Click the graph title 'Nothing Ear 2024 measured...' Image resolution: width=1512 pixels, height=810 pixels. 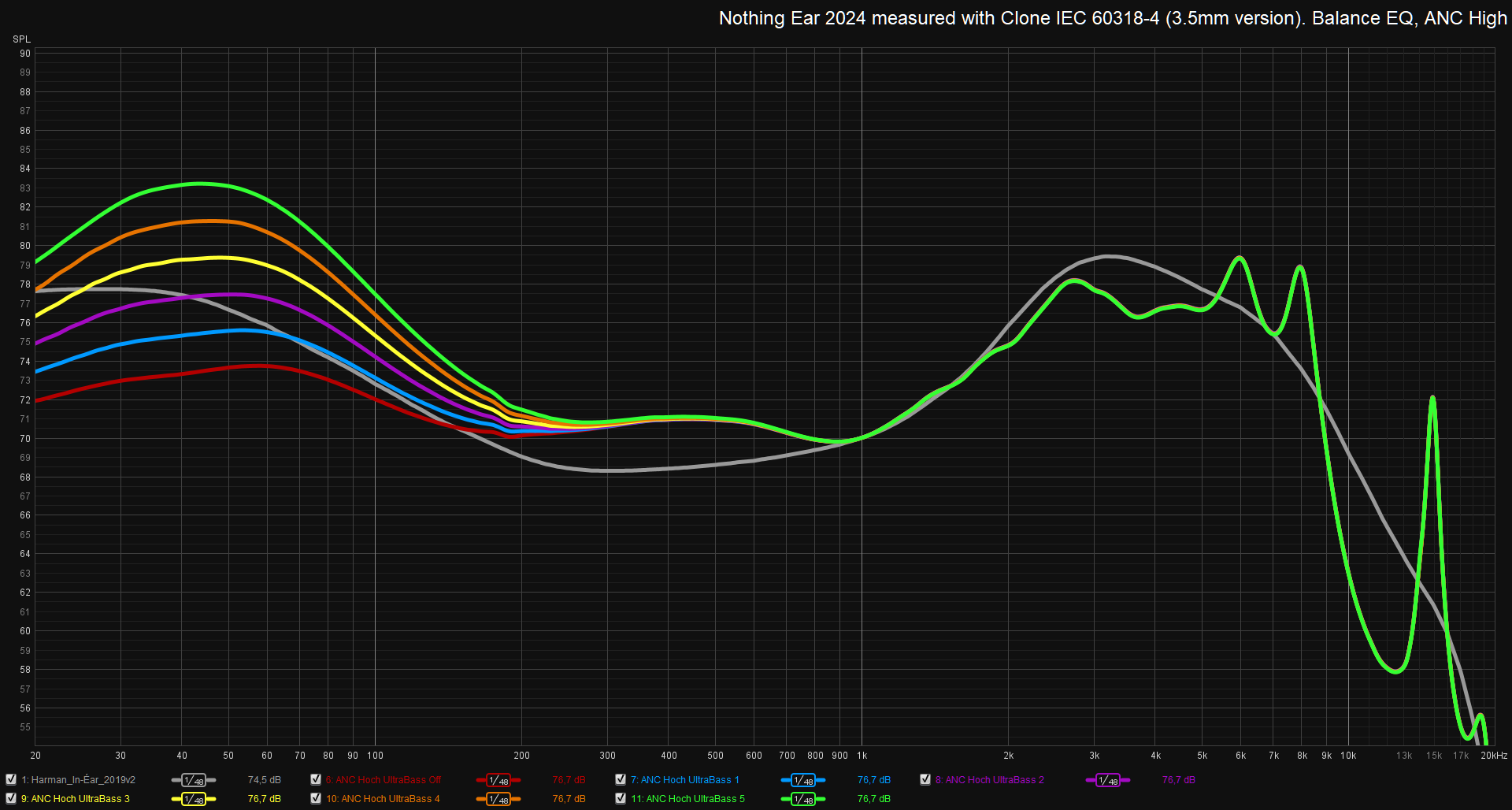click(x=1113, y=18)
